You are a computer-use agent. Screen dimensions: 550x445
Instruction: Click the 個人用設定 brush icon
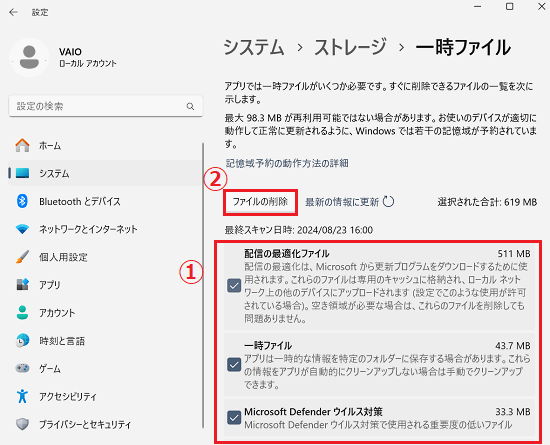point(22,257)
